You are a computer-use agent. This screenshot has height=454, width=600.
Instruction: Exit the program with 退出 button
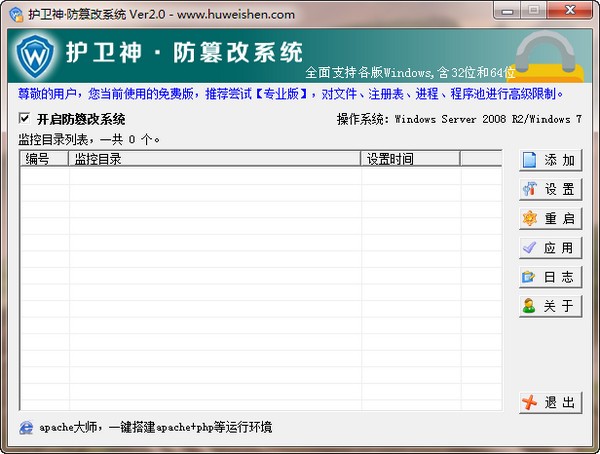pos(549,403)
